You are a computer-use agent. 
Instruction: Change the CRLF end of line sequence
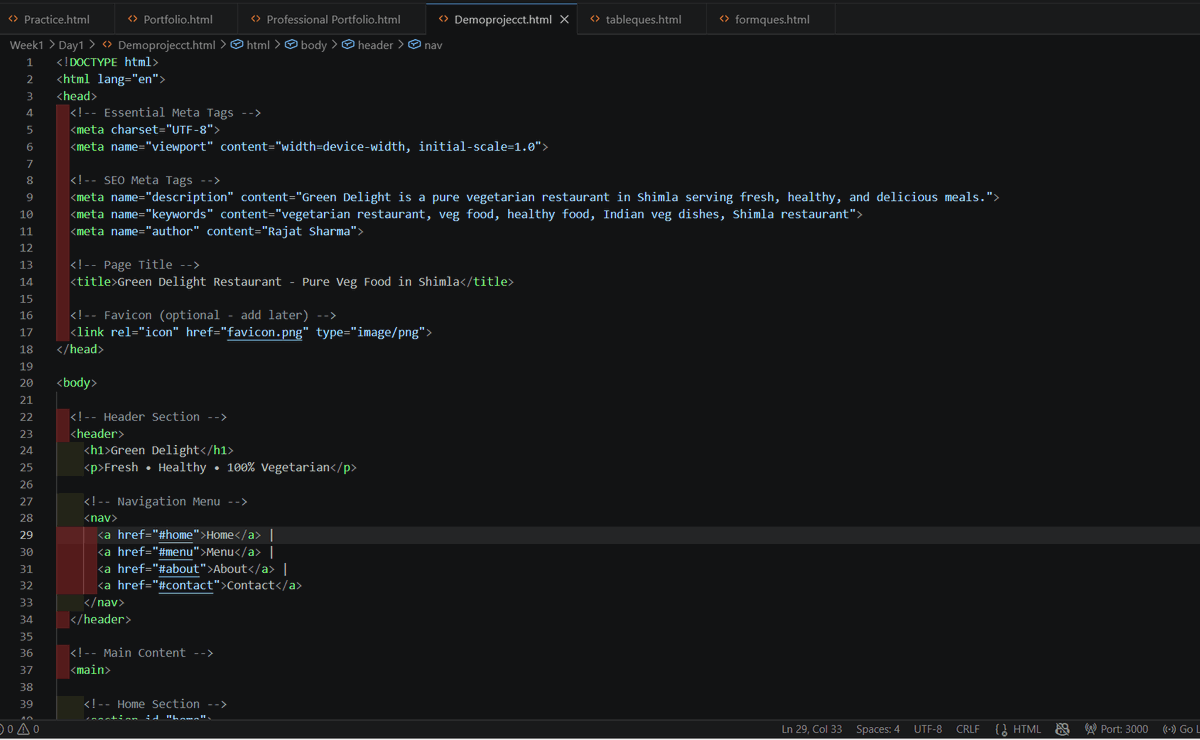(968, 729)
